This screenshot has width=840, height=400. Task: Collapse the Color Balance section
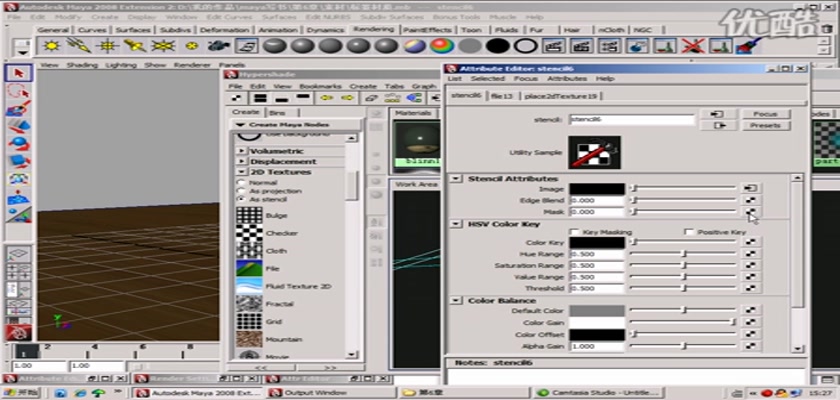pyautogui.click(x=455, y=300)
